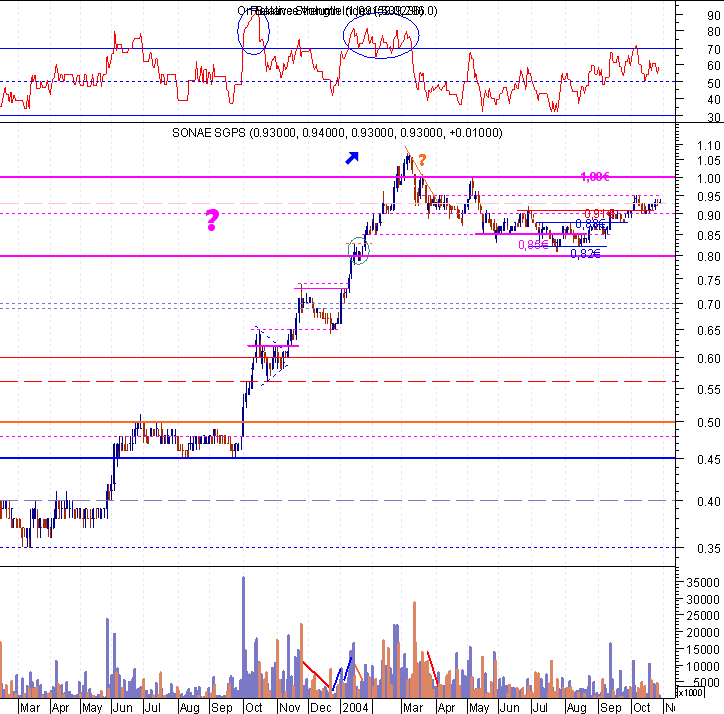The image size is (724, 714).
Task: Select the 0.70 price axis label
Action: point(708,304)
